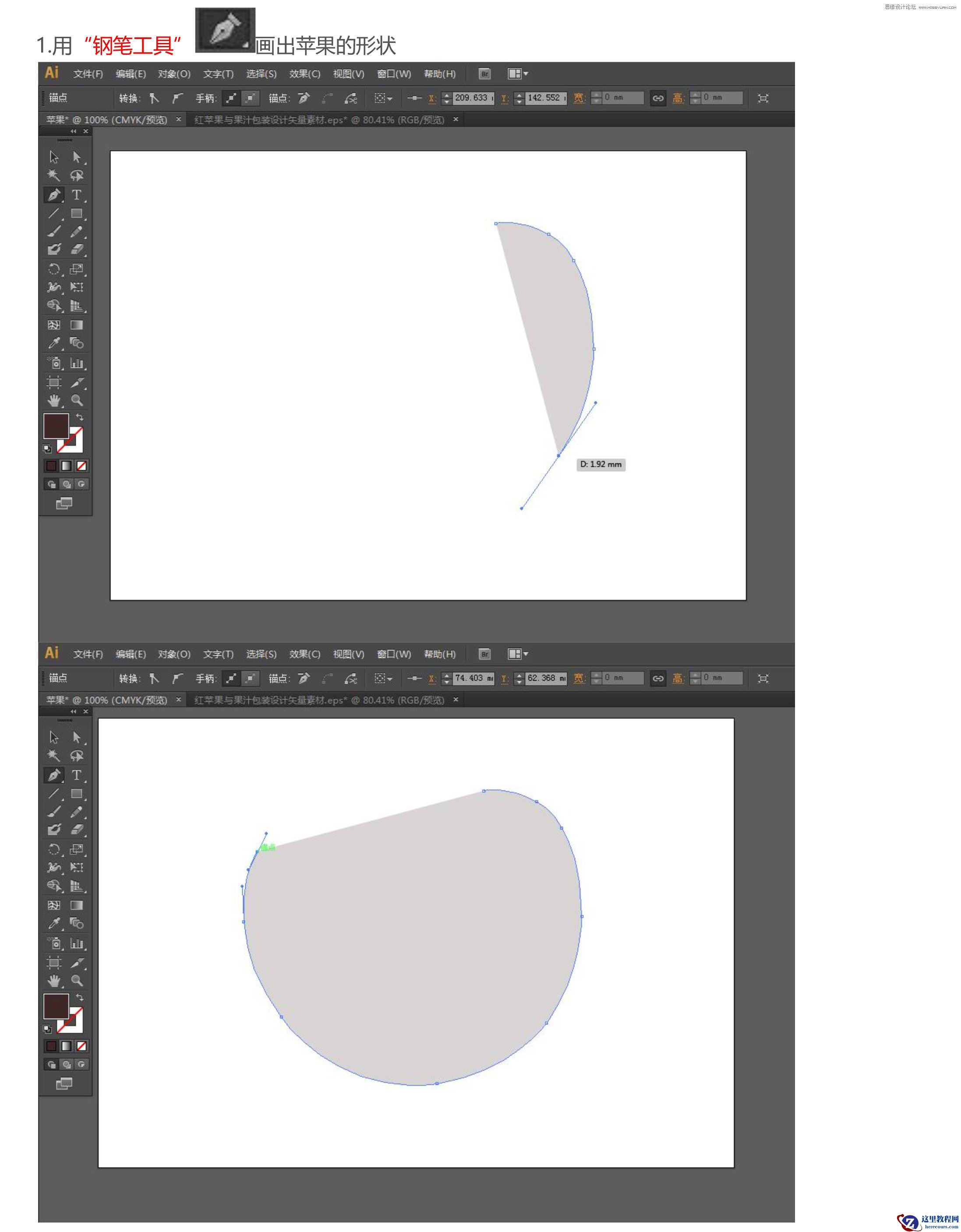Click the fill color swatch
The image size is (961, 1232).
(x=56, y=427)
